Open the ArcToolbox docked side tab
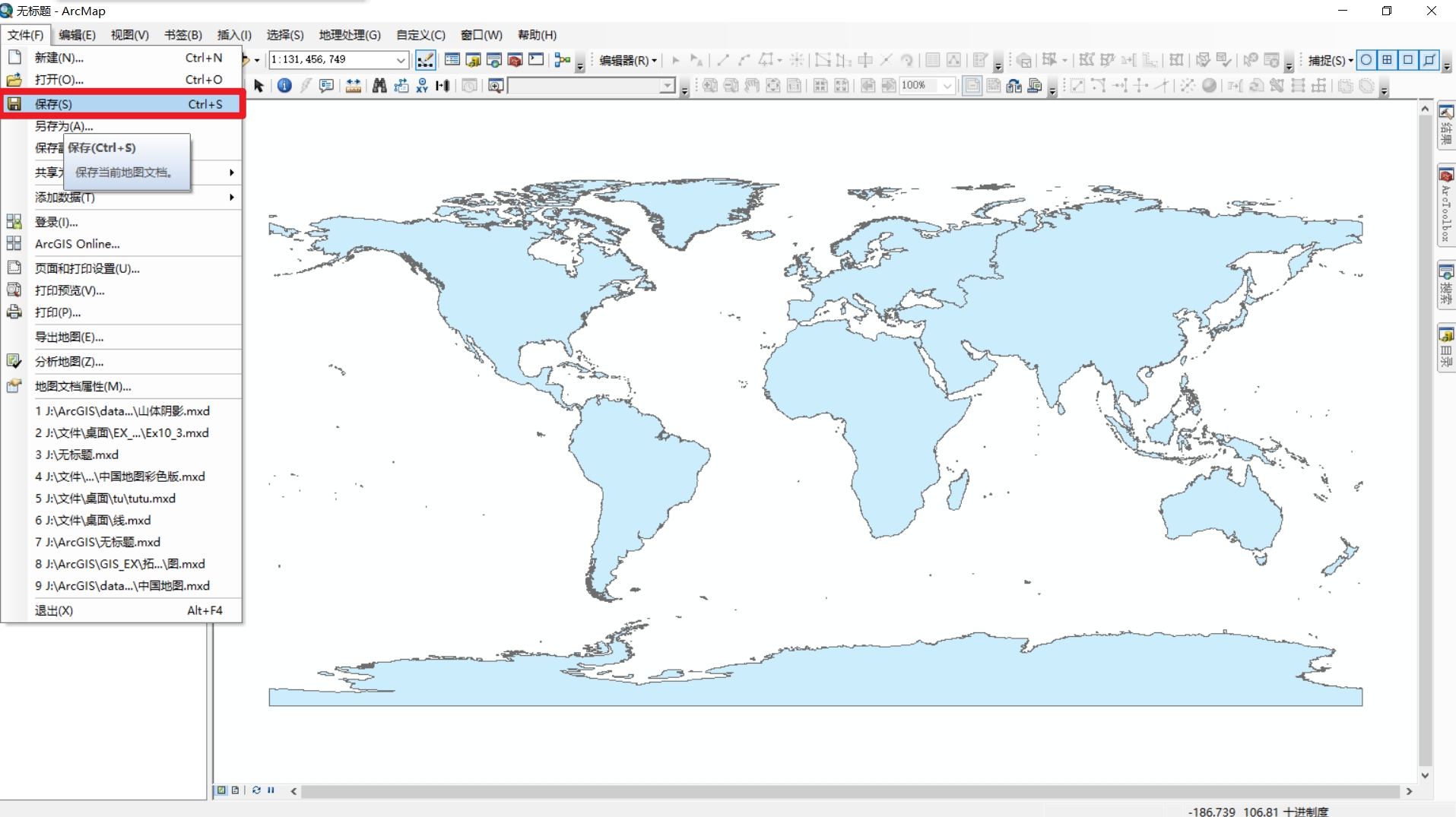1456x817 pixels. pos(1446,205)
